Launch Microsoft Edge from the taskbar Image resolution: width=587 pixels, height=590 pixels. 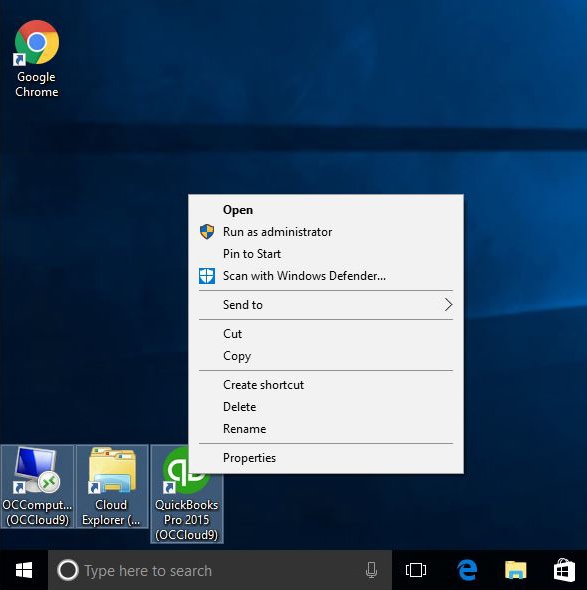pyautogui.click(x=467, y=570)
